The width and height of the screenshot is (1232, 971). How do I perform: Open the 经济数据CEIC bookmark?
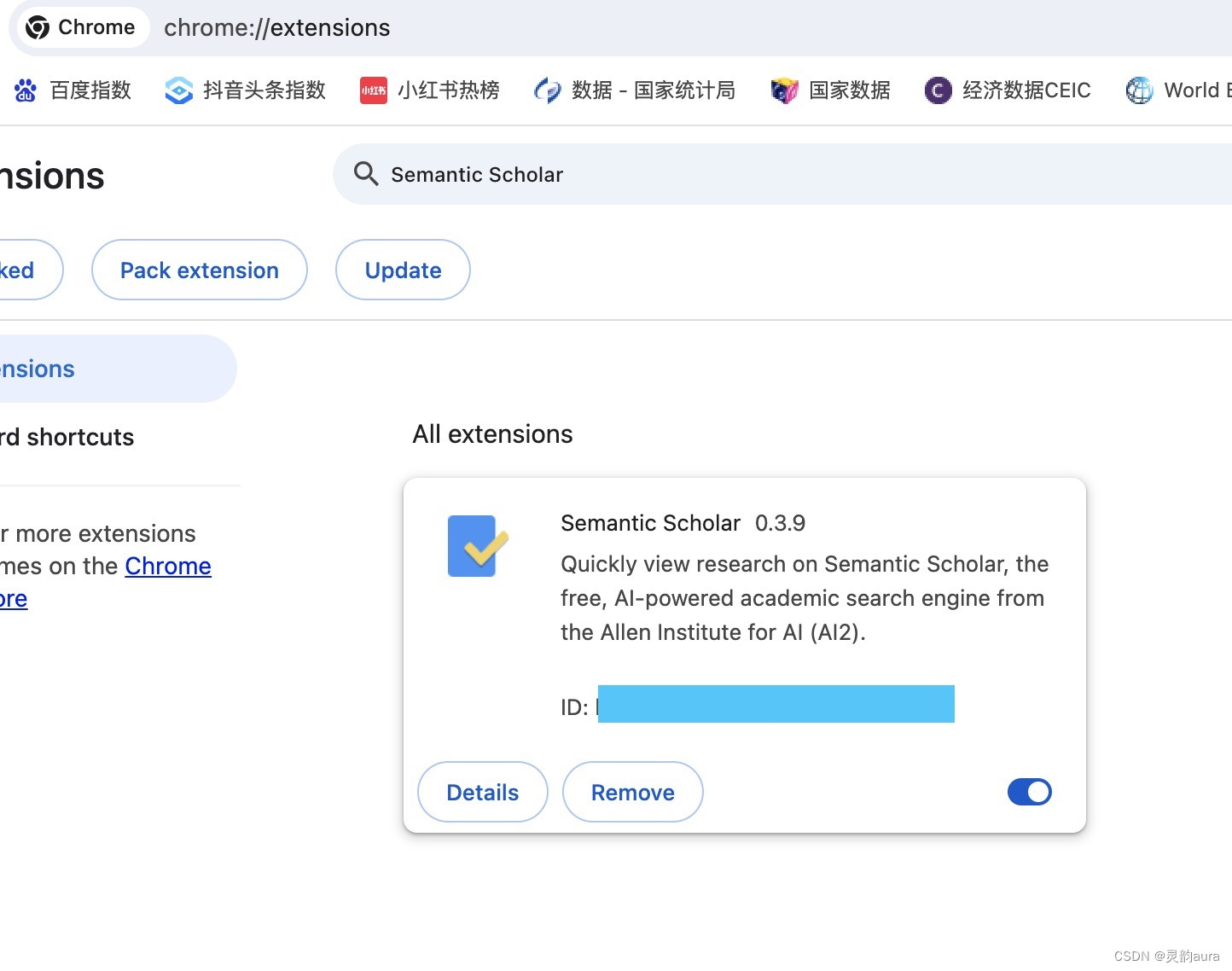1008,90
